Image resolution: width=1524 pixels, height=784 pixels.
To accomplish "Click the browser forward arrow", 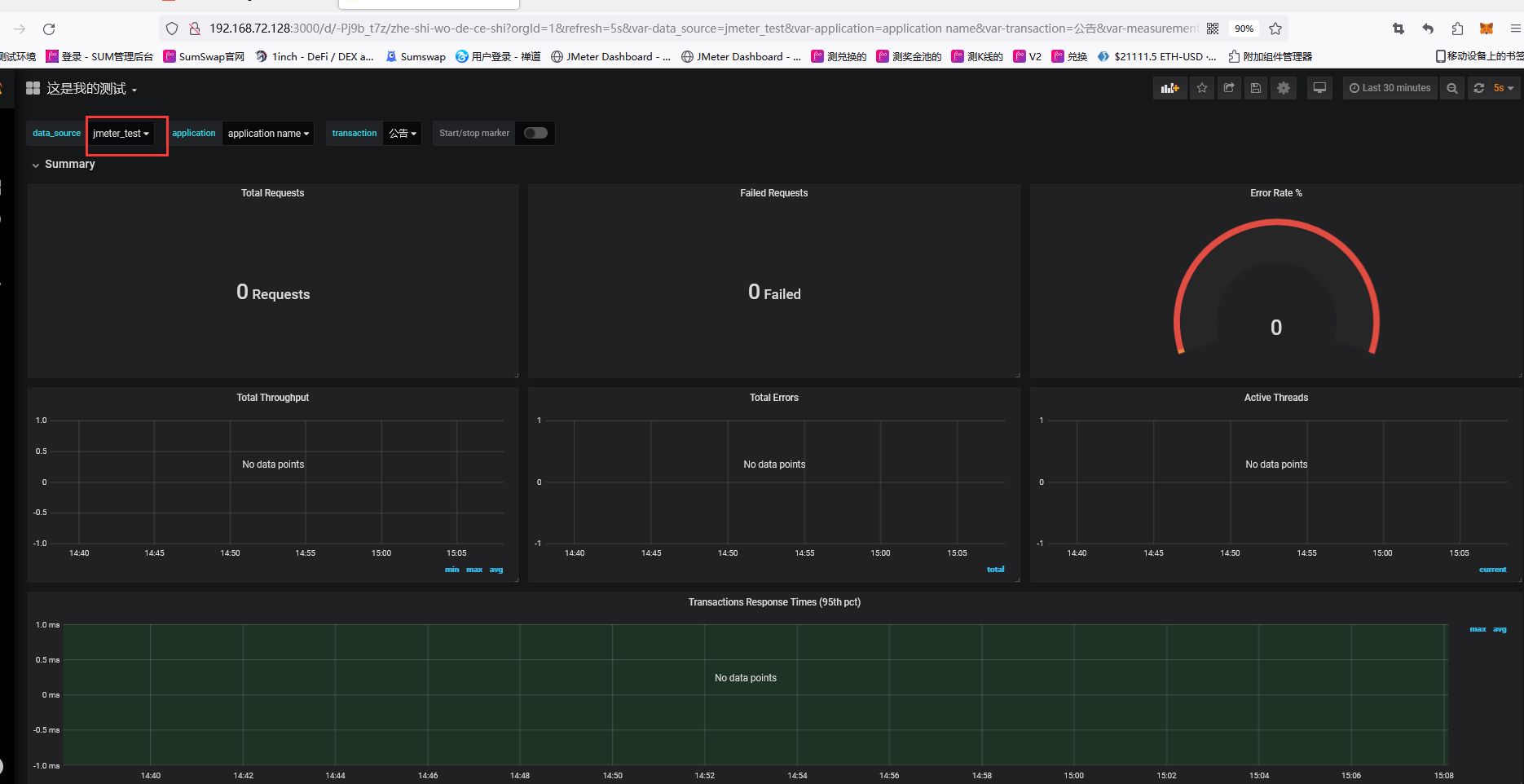I will [20, 29].
